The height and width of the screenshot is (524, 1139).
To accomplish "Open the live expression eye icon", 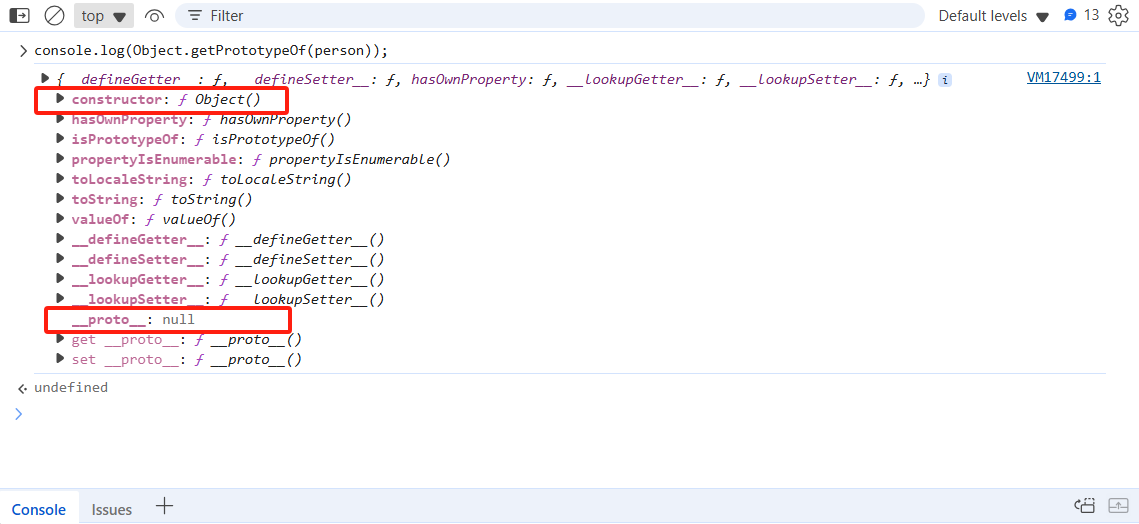I will 154,16.
